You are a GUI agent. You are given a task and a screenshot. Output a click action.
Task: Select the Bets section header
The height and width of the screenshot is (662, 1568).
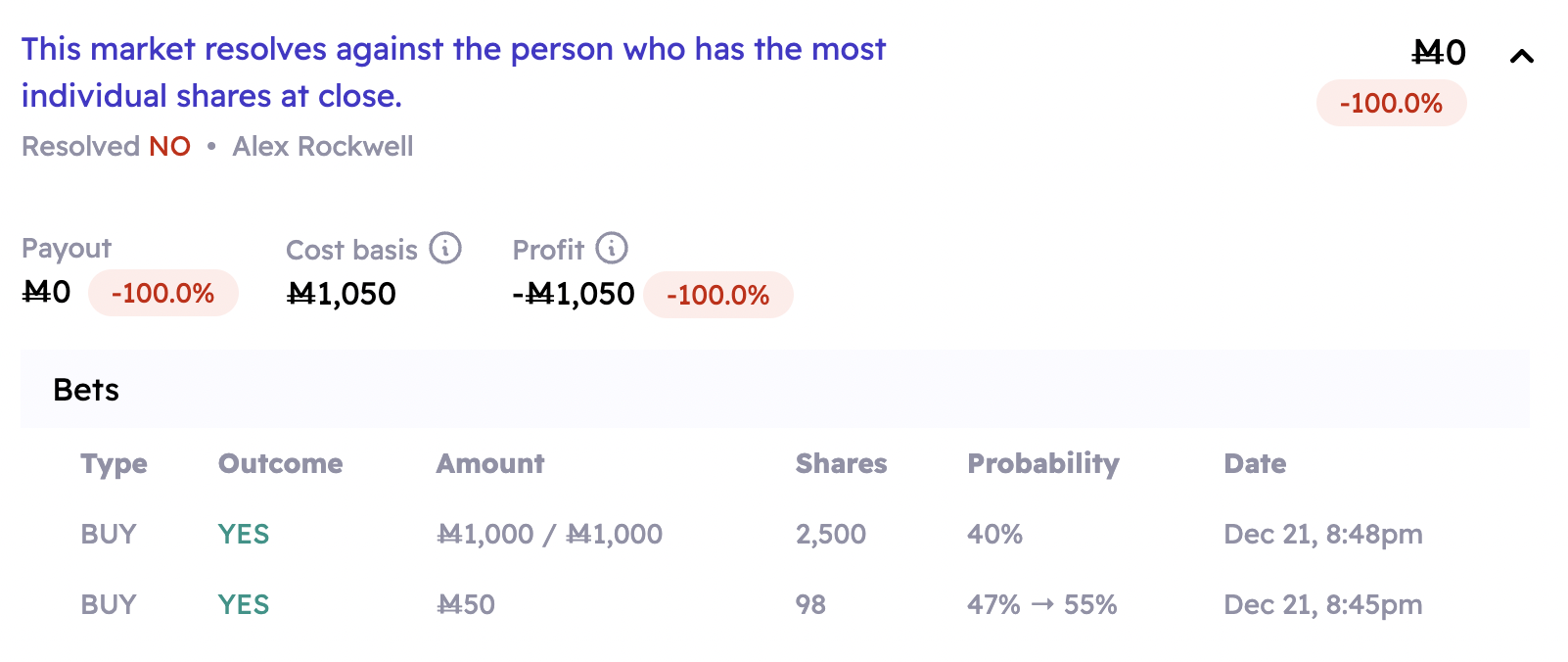(86, 390)
